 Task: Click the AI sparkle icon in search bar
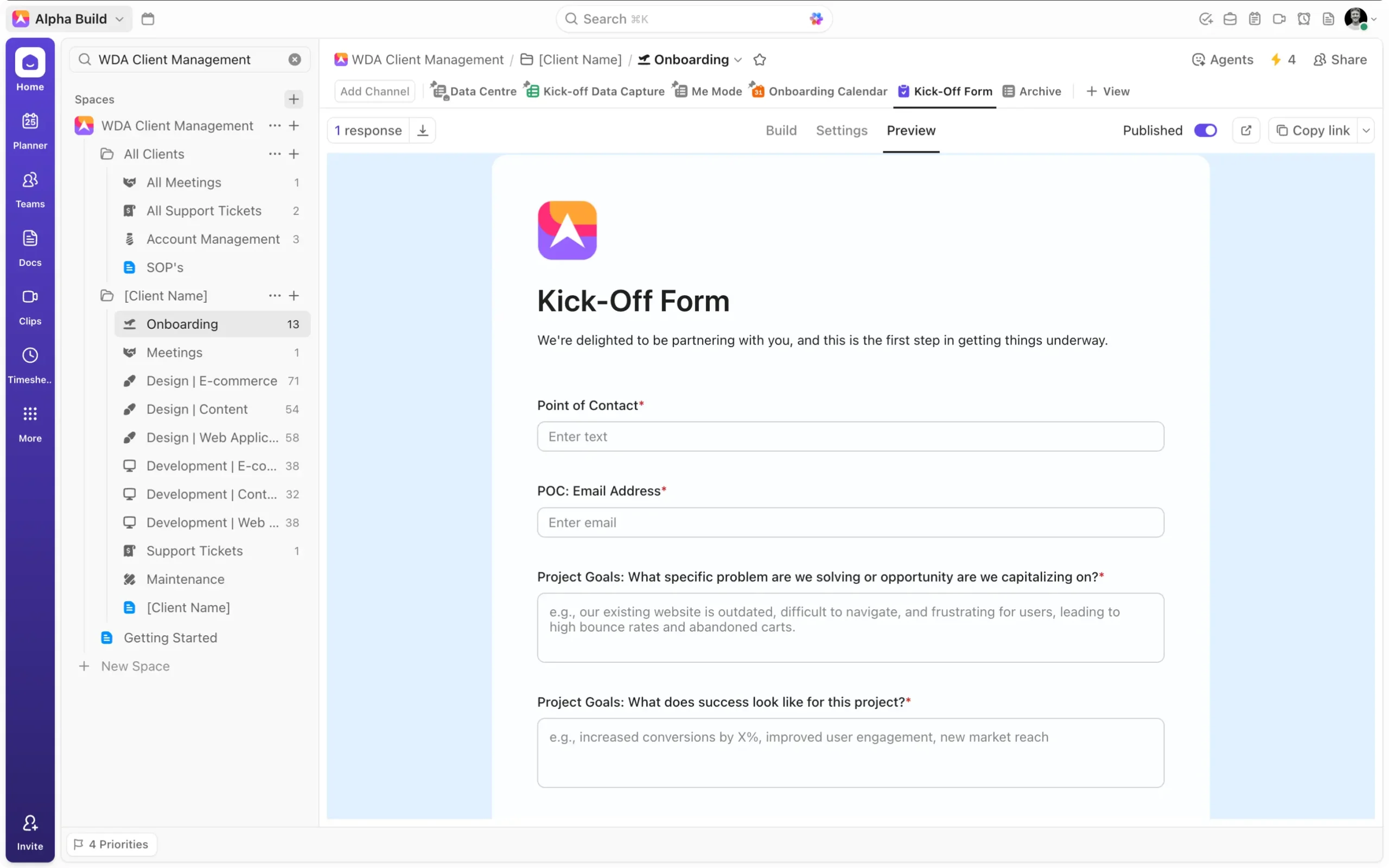(x=815, y=19)
